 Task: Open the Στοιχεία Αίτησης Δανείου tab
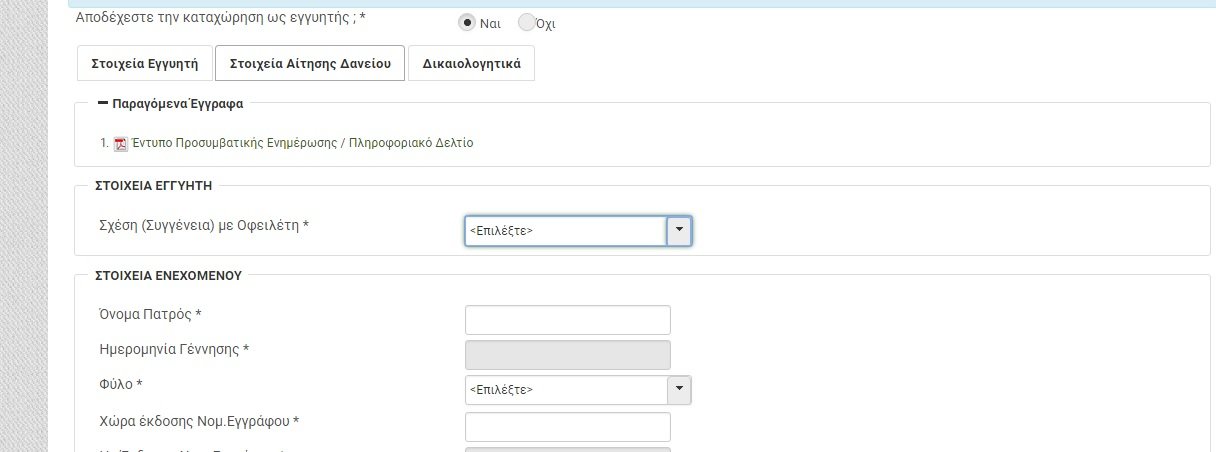pyautogui.click(x=309, y=63)
